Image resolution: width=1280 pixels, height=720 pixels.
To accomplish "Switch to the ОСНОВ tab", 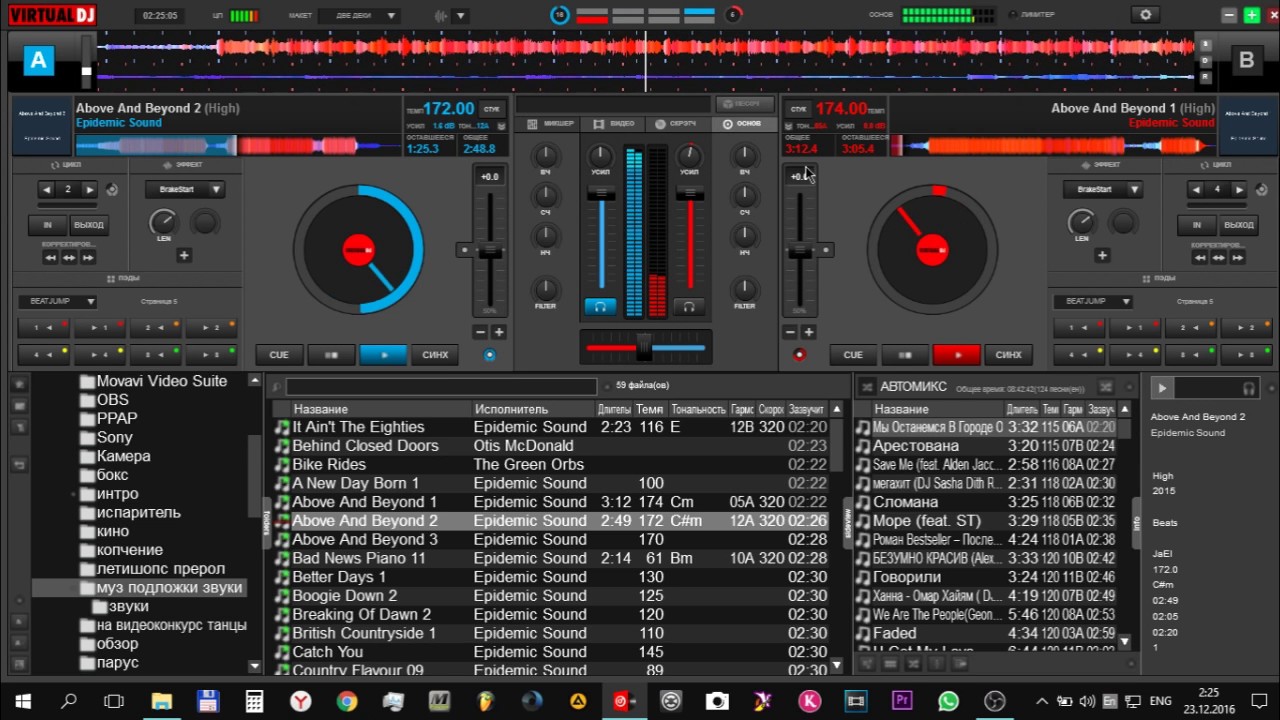I will pos(744,124).
